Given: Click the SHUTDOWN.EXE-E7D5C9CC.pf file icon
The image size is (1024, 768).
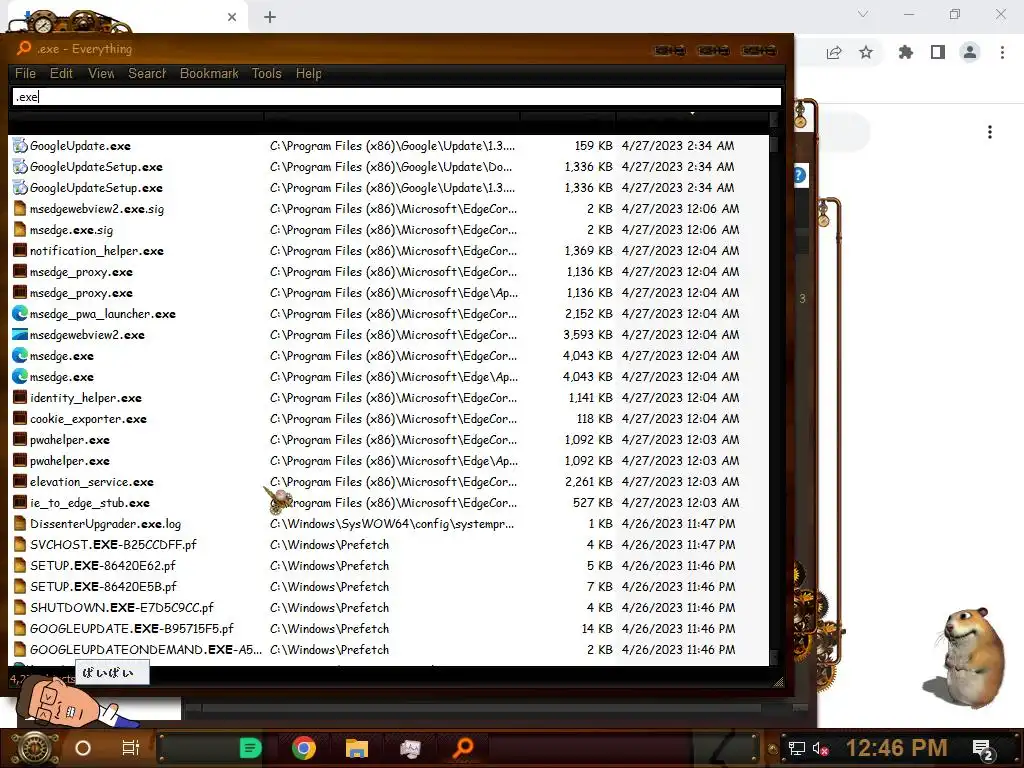Looking at the screenshot, I should tap(20, 607).
